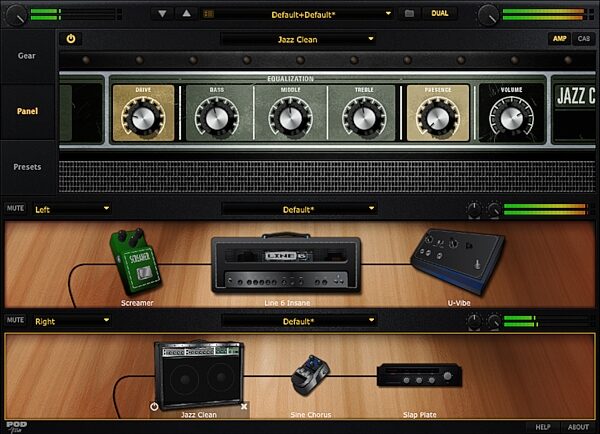The height and width of the screenshot is (434, 600).
Task: Click the Screamer label text
Action: pyautogui.click(x=137, y=303)
